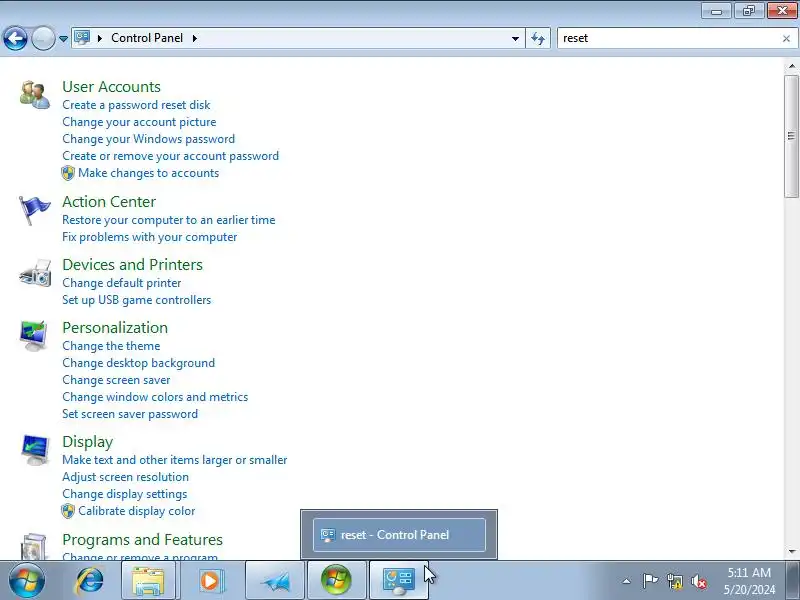The height and width of the screenshot is (600, 800).
Task: Select Change screen saver
Action: pyautogui.click(x=116, y=380)
